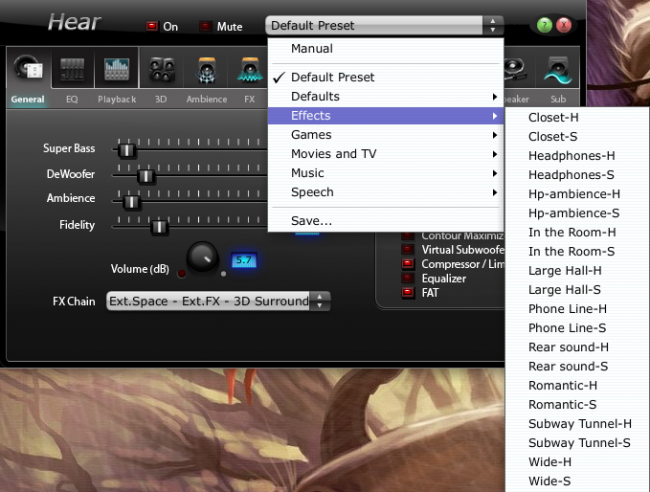
Task: Select In the Room-H preset
Action: [x=577, y=233]
